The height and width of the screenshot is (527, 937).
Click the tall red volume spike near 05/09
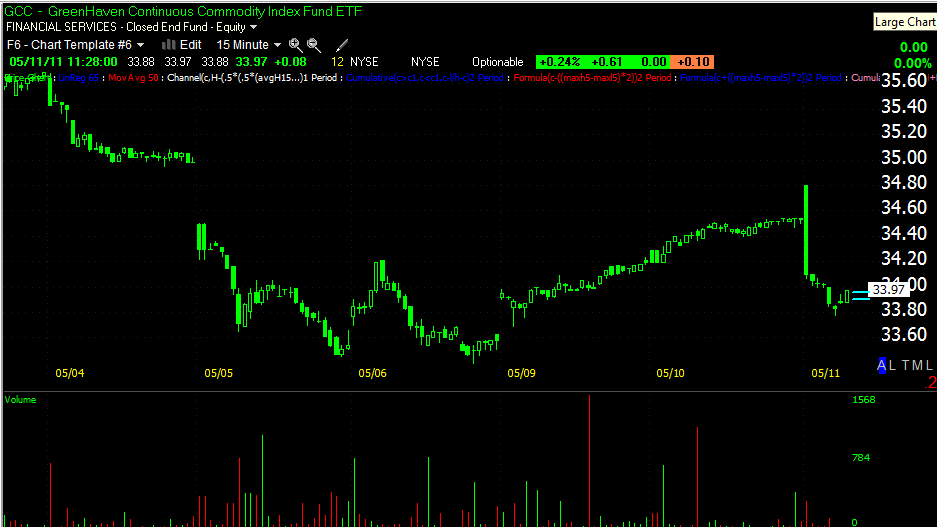[589, 460]
